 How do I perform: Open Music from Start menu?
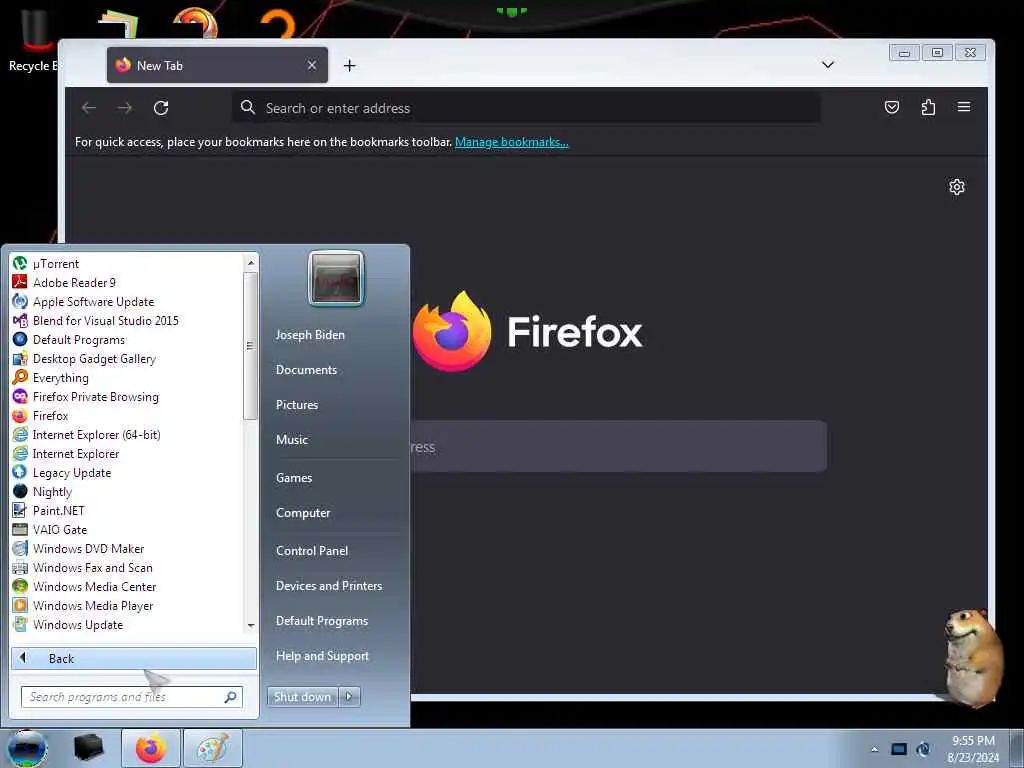click(x=292, y=440)
